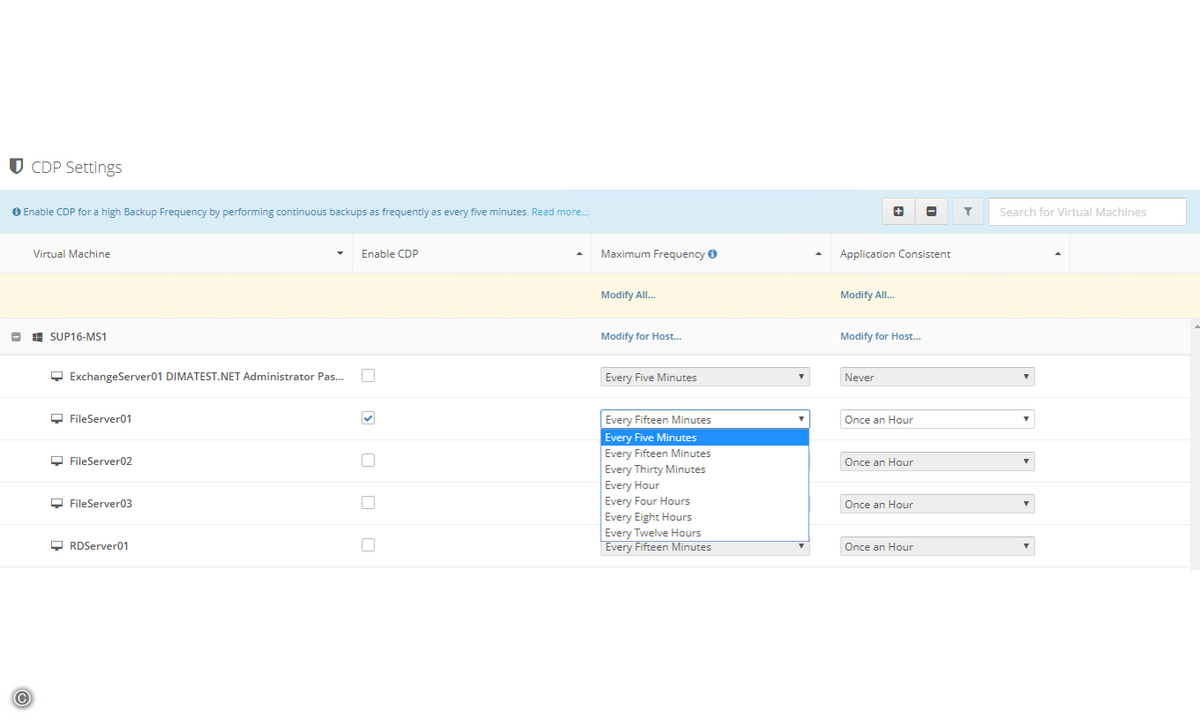Select Every Four Hours option

pyautogui.click(x=705, y=501)
